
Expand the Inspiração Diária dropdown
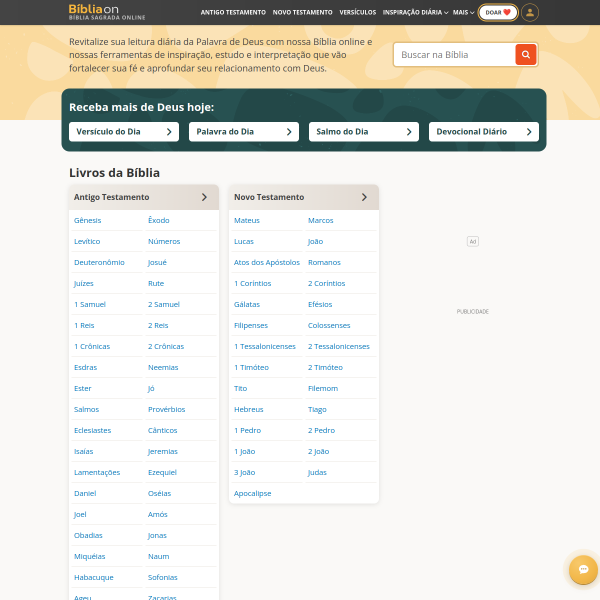415,12
